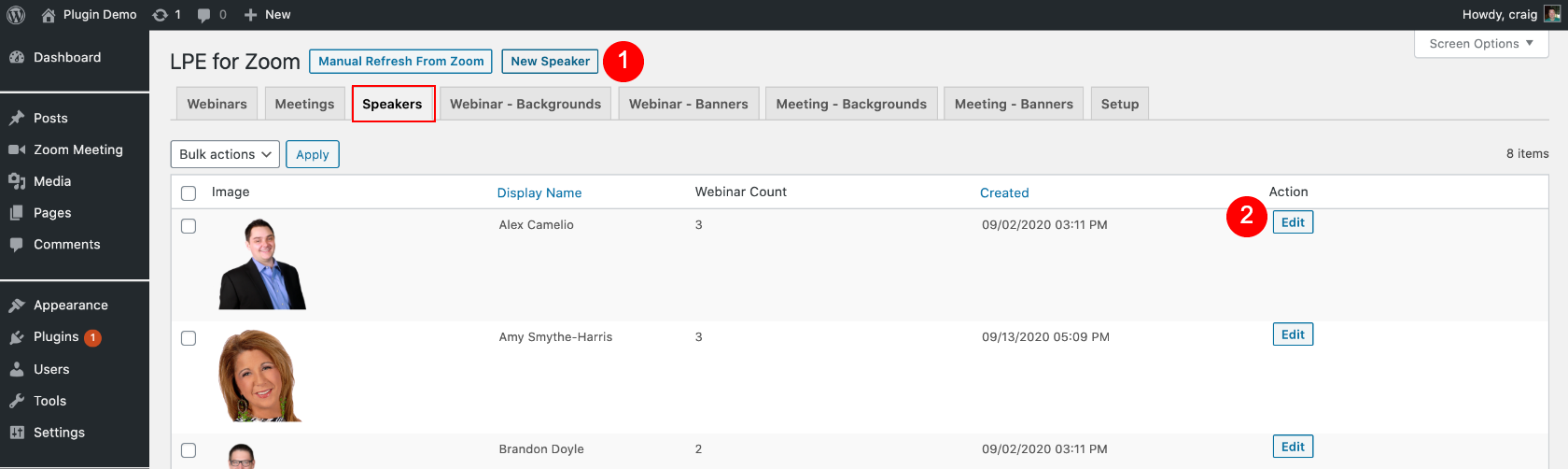This screenshot has width=1568, height=469.
Task: Click the Dashboard gauge icon
Action: click(17, 57)
